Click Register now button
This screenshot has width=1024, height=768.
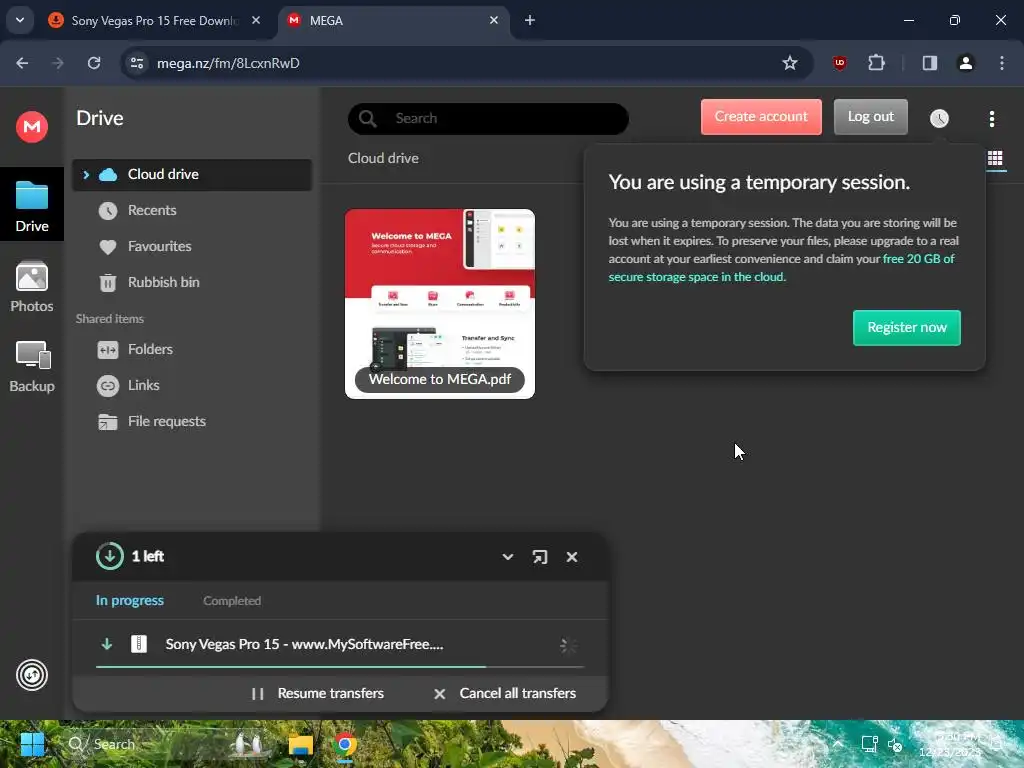(x=906, y=328)
